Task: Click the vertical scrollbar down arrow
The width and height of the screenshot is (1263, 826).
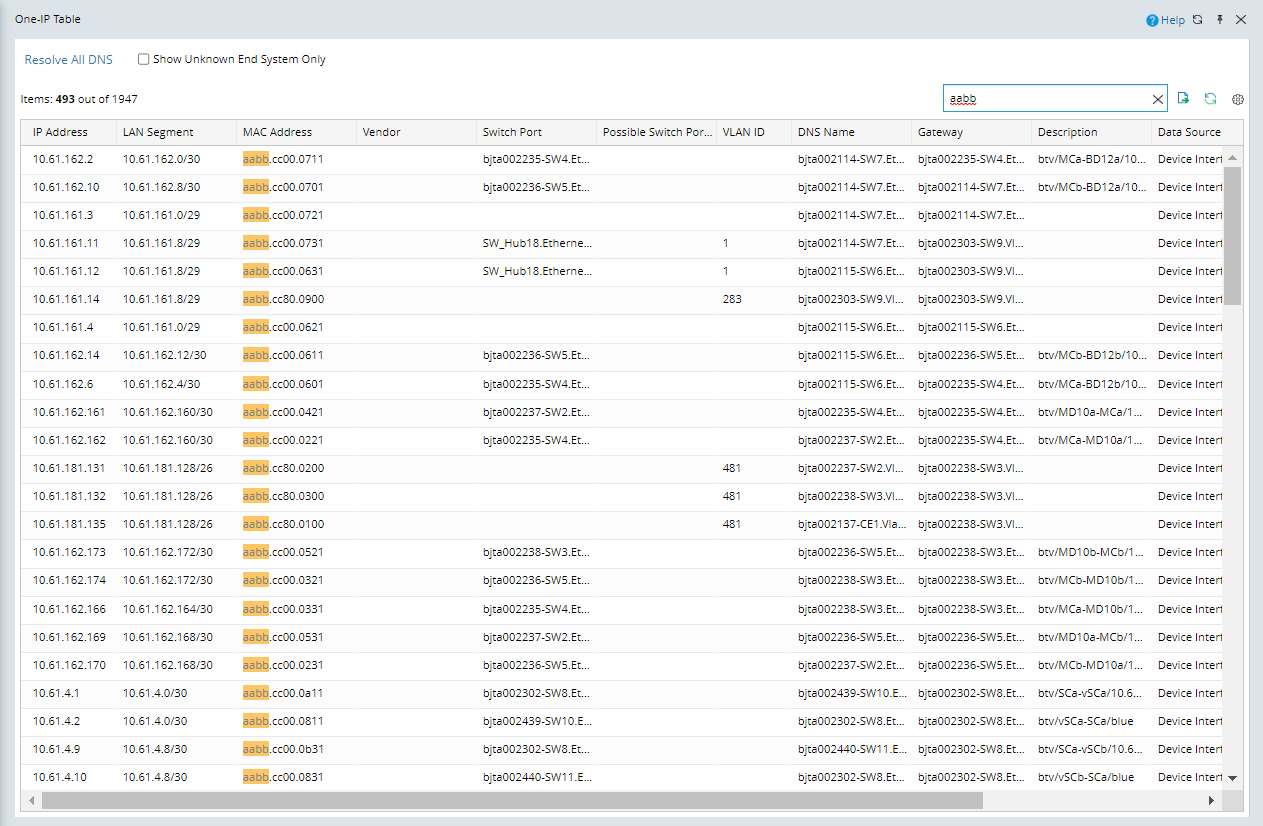Action: (1232, 777)
